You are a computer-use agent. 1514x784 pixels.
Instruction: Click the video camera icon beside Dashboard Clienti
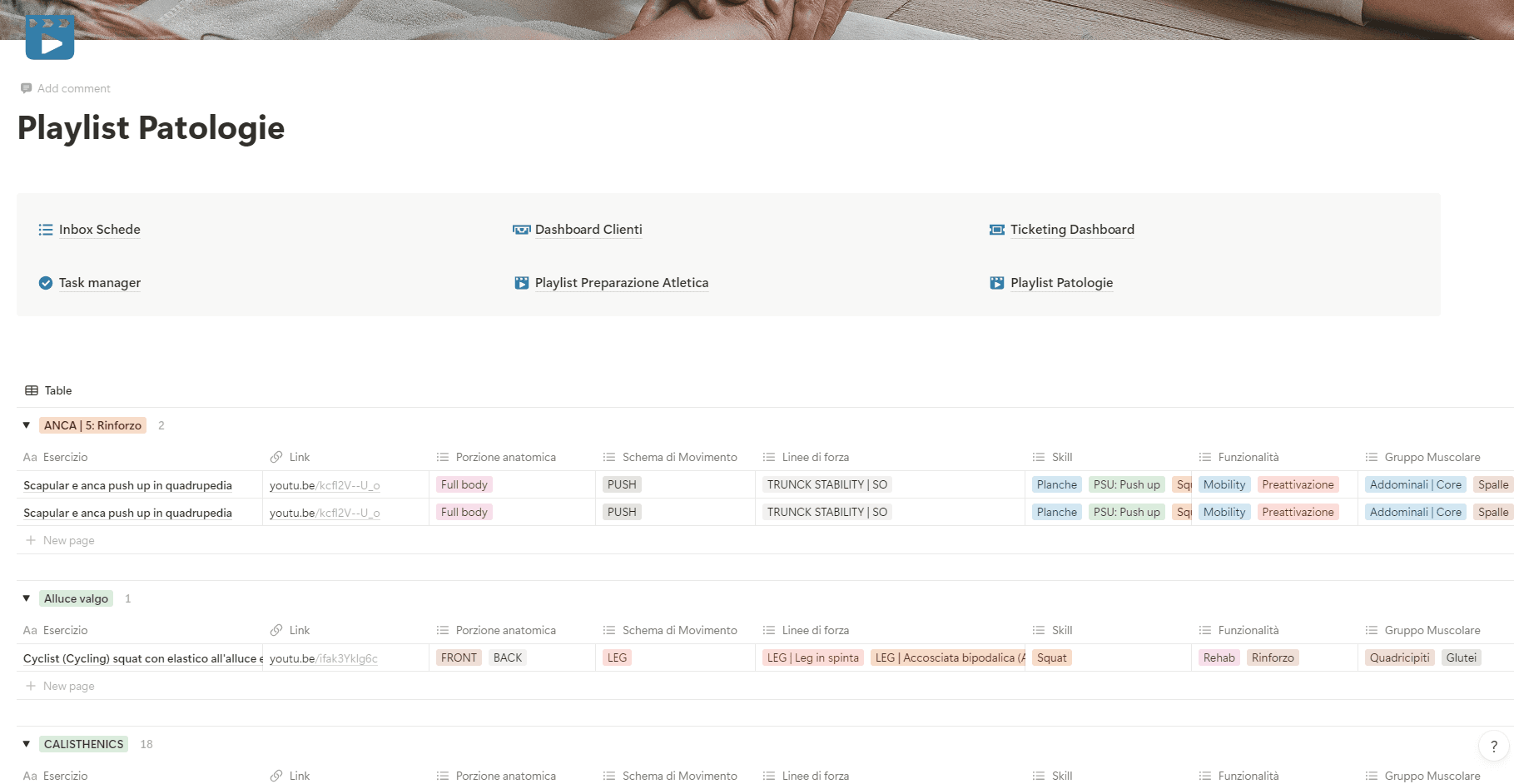(x=521, y=229)
